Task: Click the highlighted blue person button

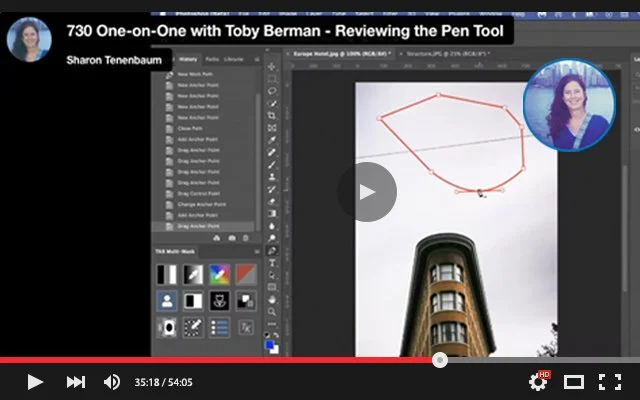Action: click(x=167, y=301)
